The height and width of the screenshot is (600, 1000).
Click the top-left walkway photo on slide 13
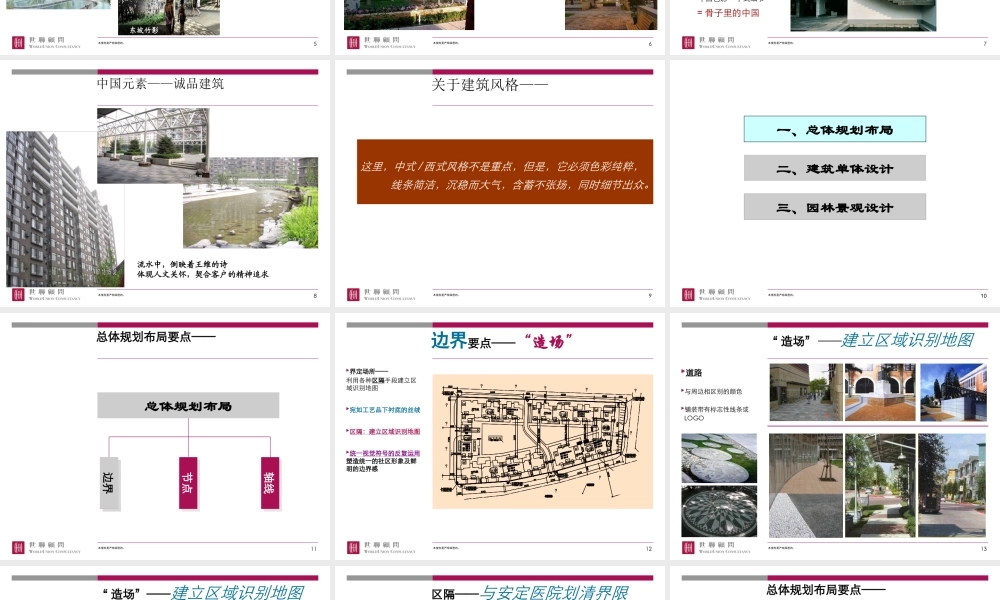[x=806, y=392]
